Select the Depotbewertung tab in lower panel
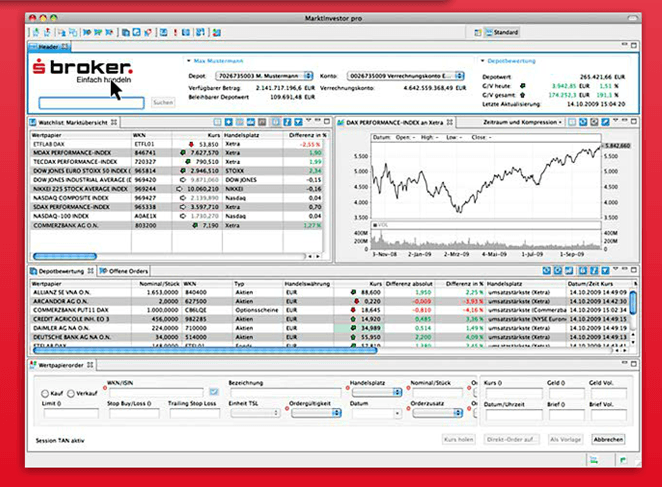Image resolution: width=663 pixels, height=488 pixels. [61, 271]
